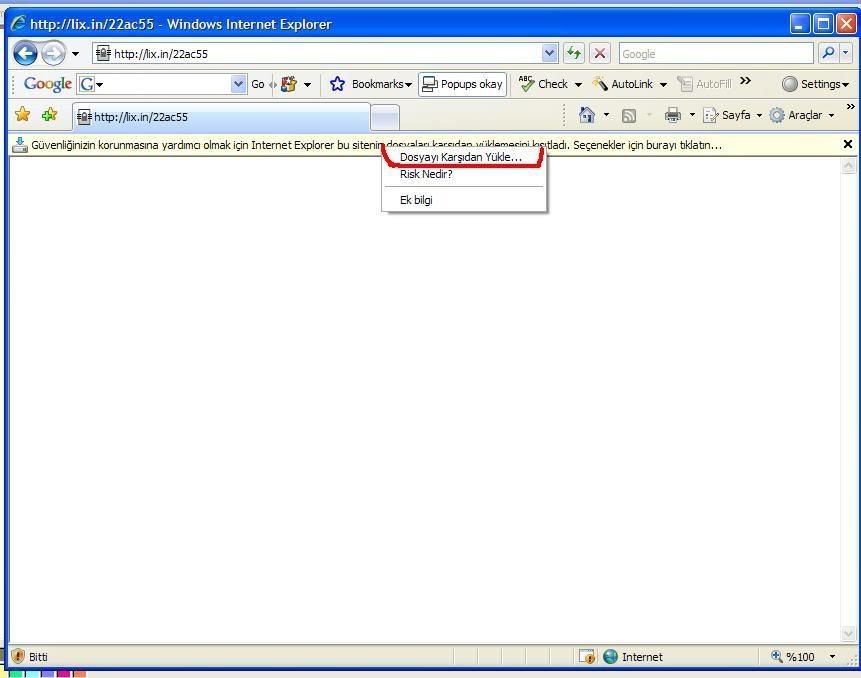Viewport: 861px width, 678px height.
Task: Click the Add to Favorites icon
Action: [x=49, y=115]
